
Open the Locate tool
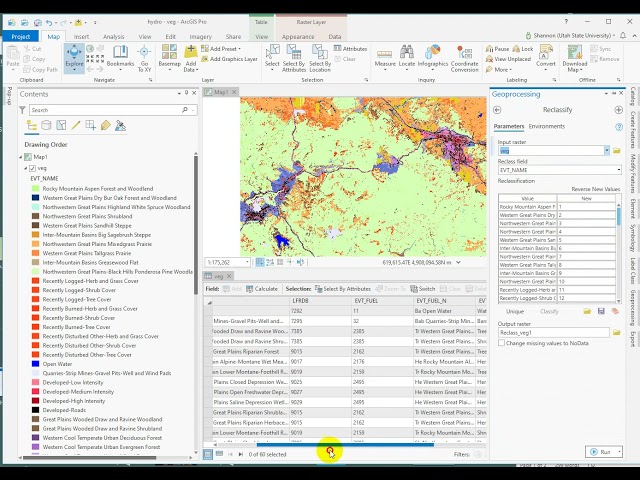(x=407, y=56)
